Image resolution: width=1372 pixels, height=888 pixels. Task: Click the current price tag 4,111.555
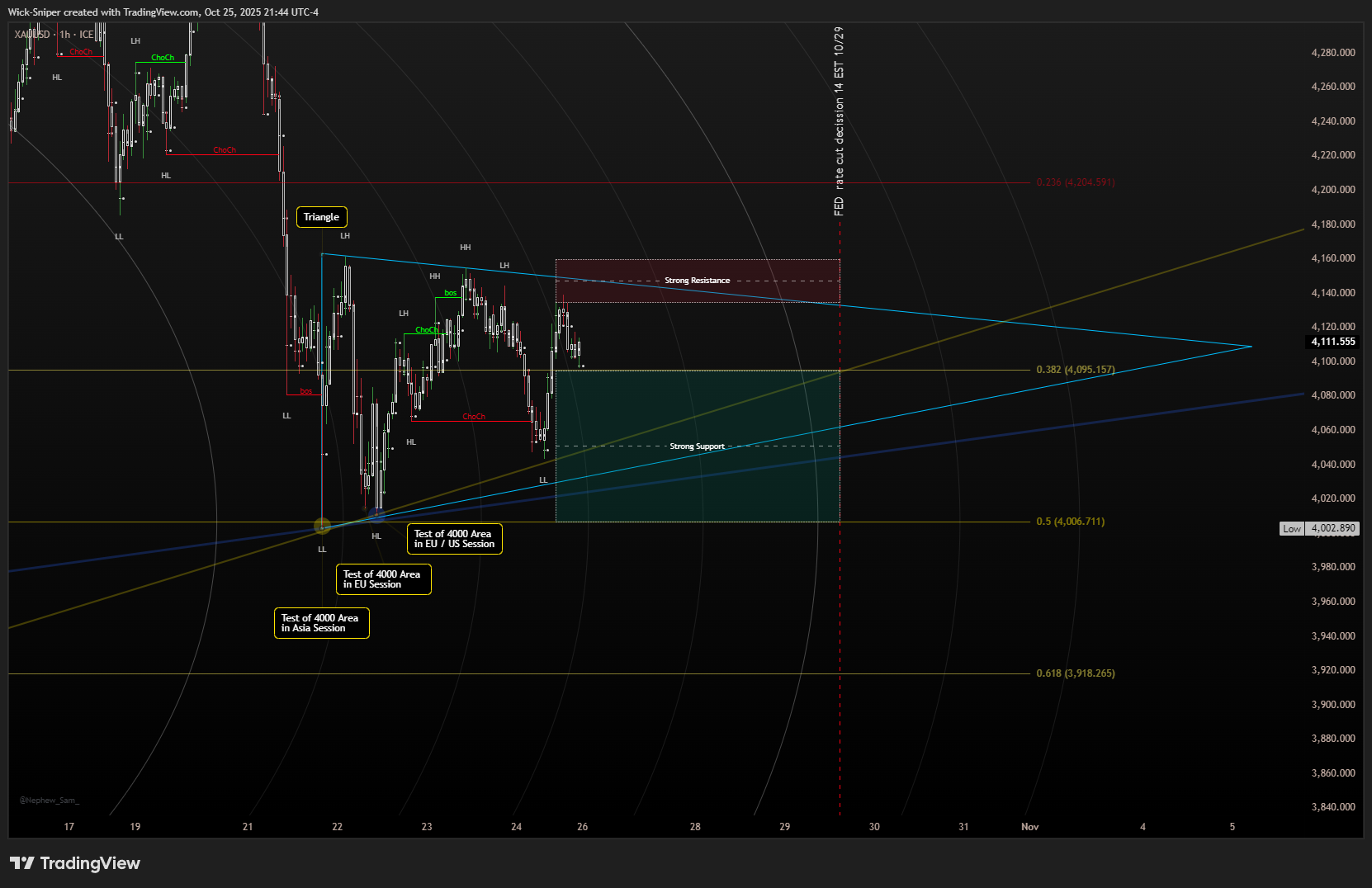pyautogui.click(x=1333, y=342)
